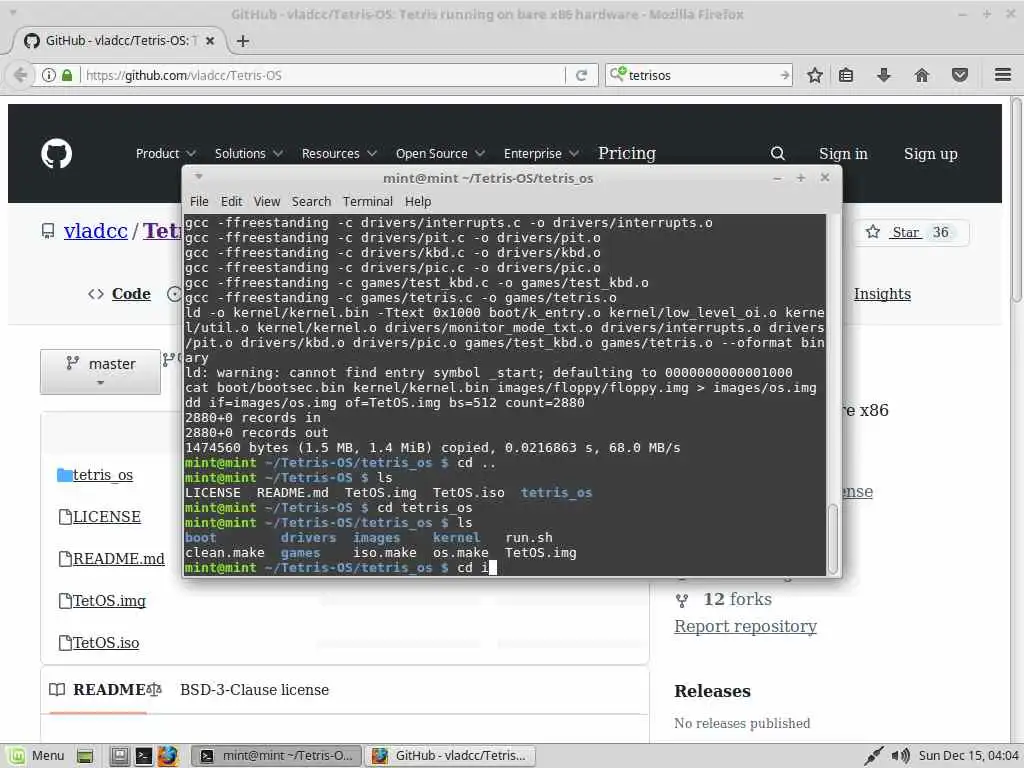This screenshot has height=768, width=1024.
Task: Open the terminal Terminal menu
Action: point(368,201)
